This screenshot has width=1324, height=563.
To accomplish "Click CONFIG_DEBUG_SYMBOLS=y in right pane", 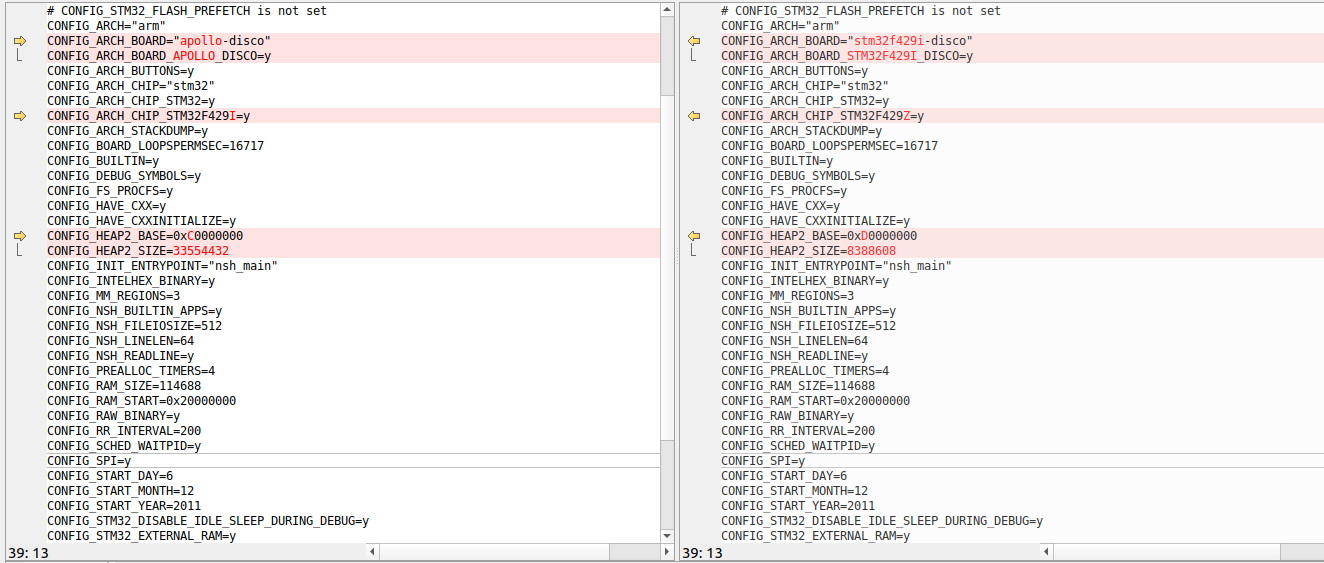I will click(x=798, y=176).
